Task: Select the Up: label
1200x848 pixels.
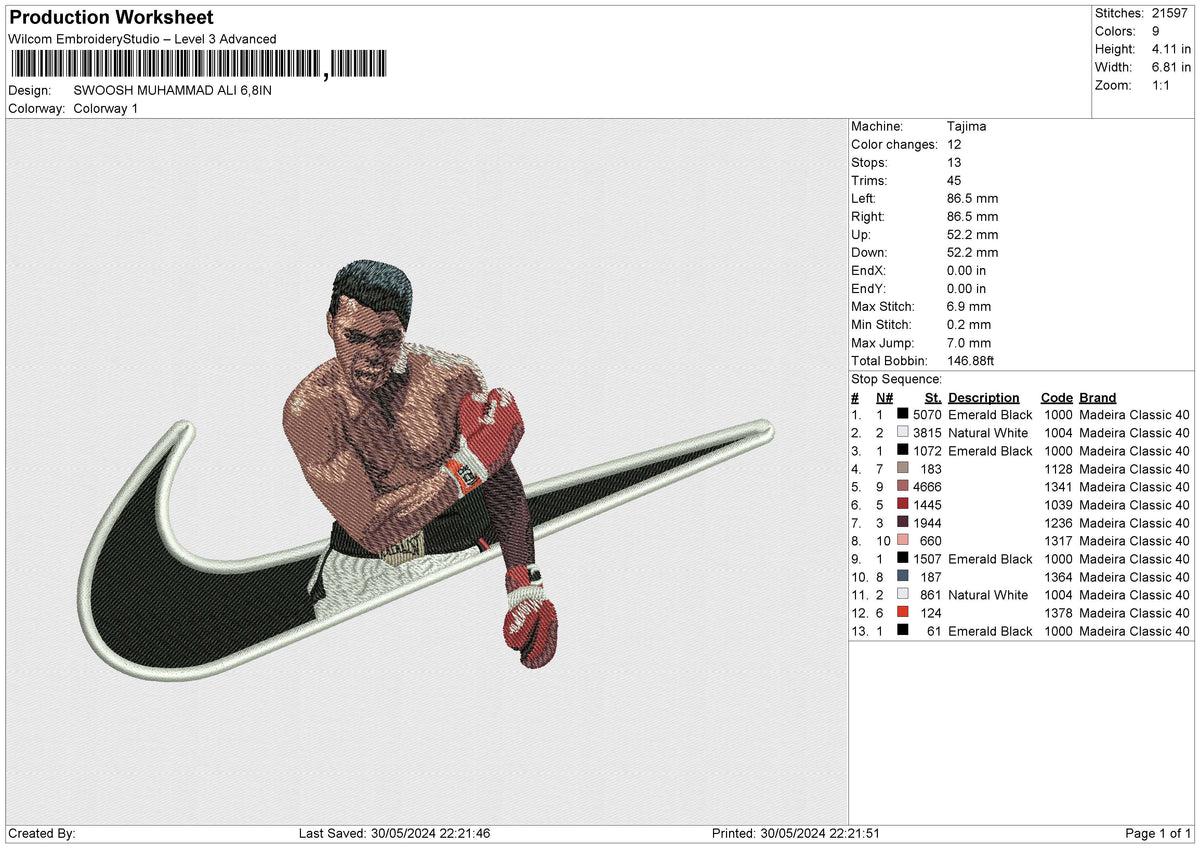Action: click(860, 235)
